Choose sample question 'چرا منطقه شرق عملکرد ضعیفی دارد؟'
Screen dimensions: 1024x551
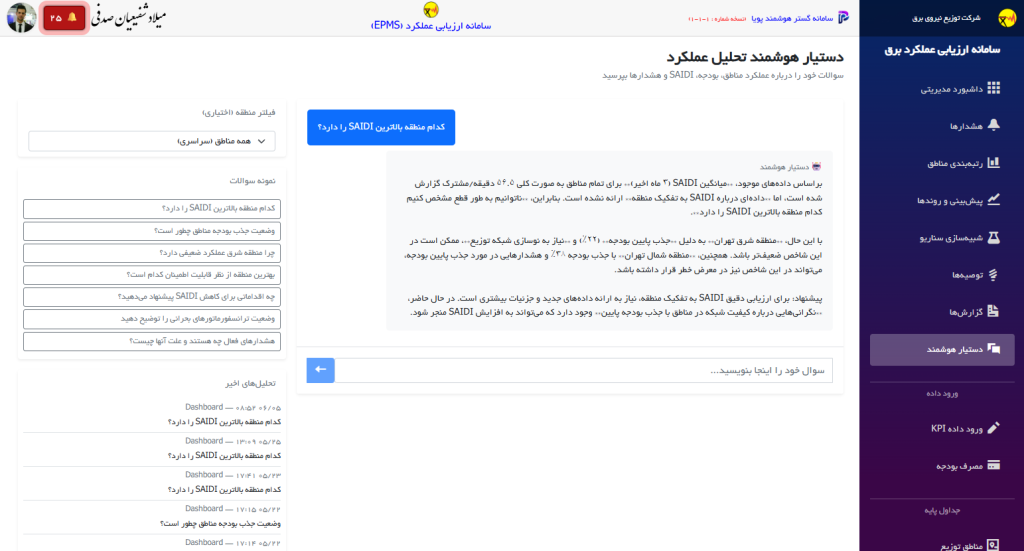(x=152, y=253)
